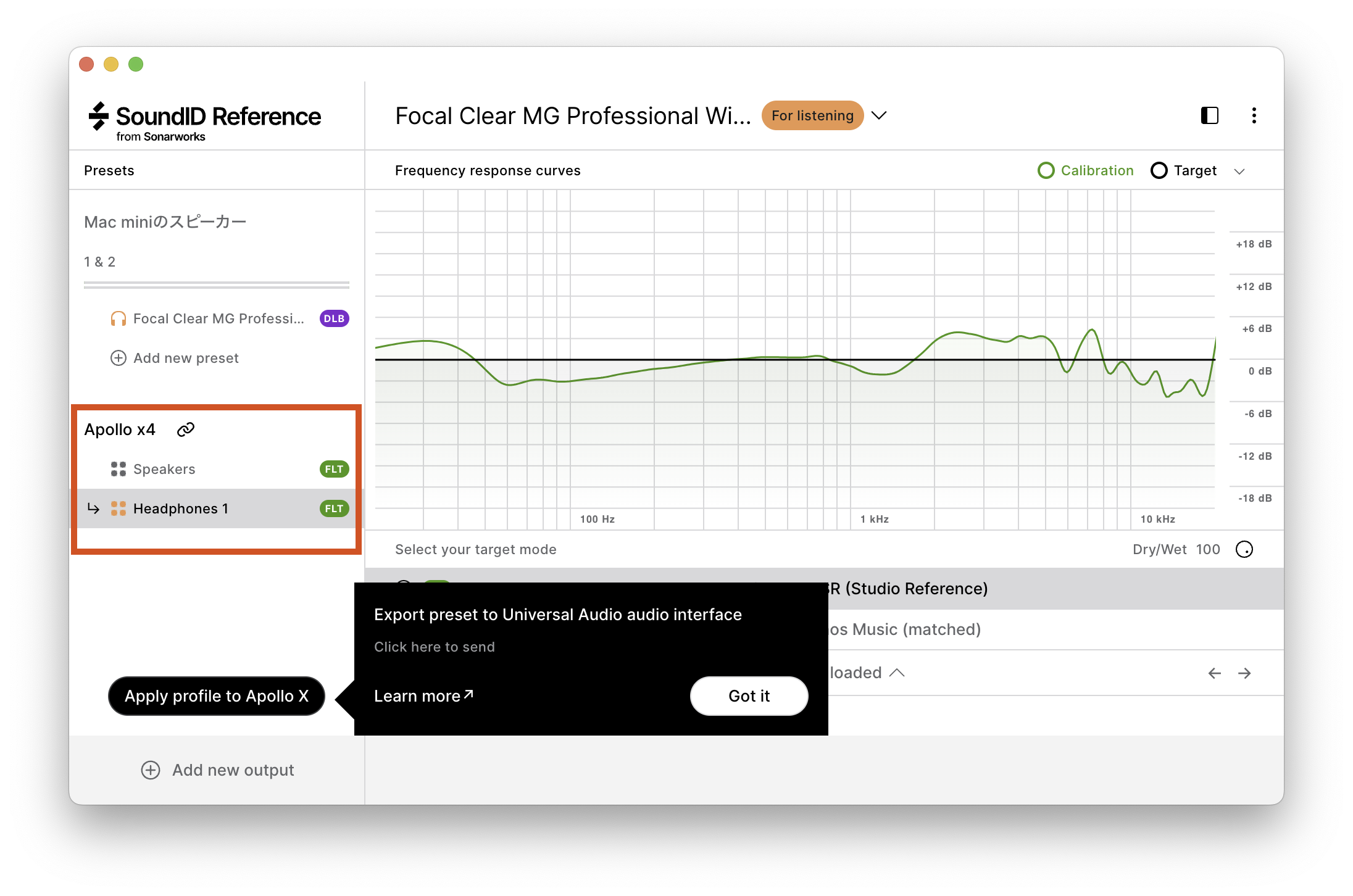
Task: Go to next item with right arrow
Action: 1244,673
